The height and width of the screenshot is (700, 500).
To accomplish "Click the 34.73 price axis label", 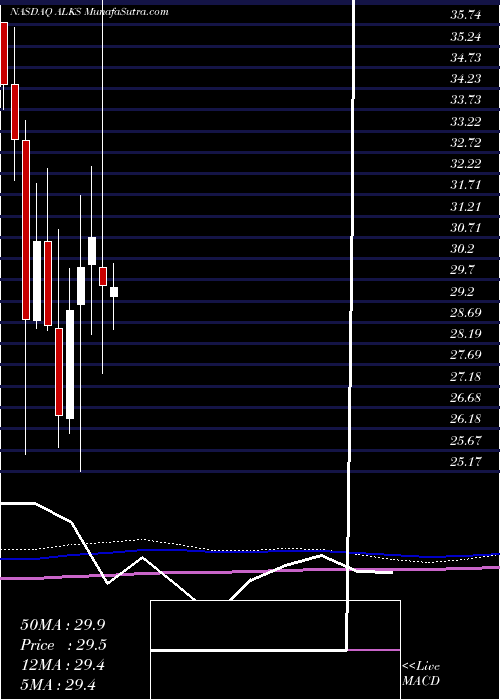I will coord(466,58).
